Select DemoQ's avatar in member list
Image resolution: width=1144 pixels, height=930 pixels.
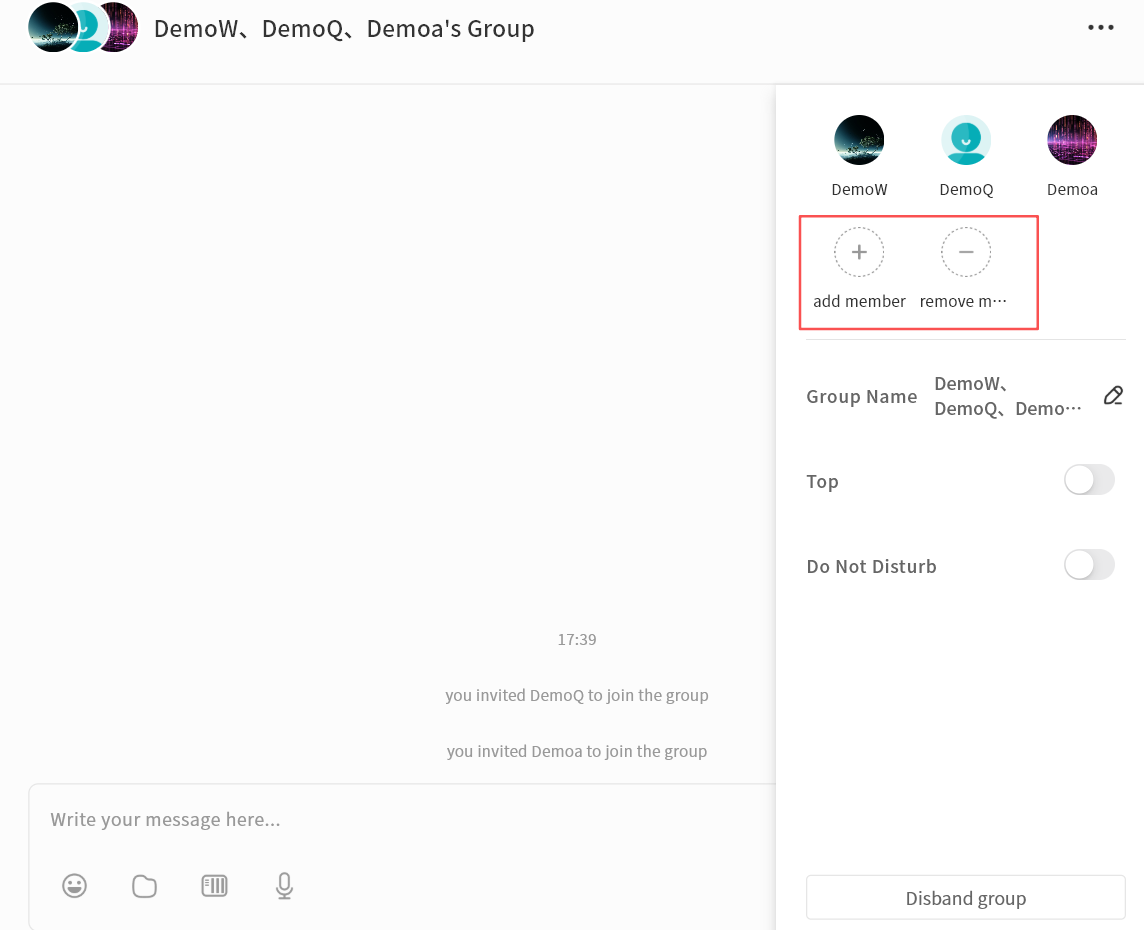[966, 140]
